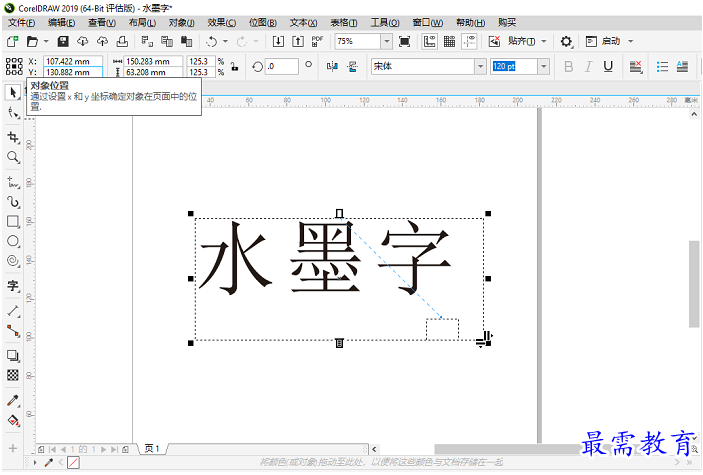Image resolution: width=703 pixels, height=475 pixels.
Task: Open the font size dropdown
Action: tap(543, 66)
